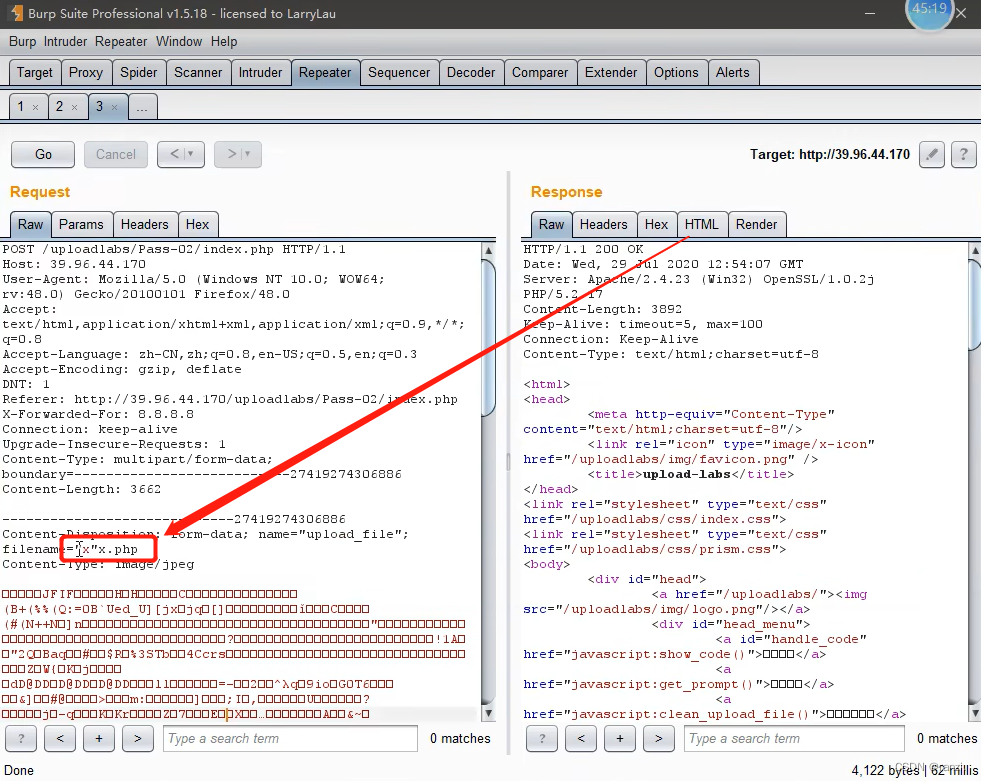Open response Raw tab

pos(551,225)
